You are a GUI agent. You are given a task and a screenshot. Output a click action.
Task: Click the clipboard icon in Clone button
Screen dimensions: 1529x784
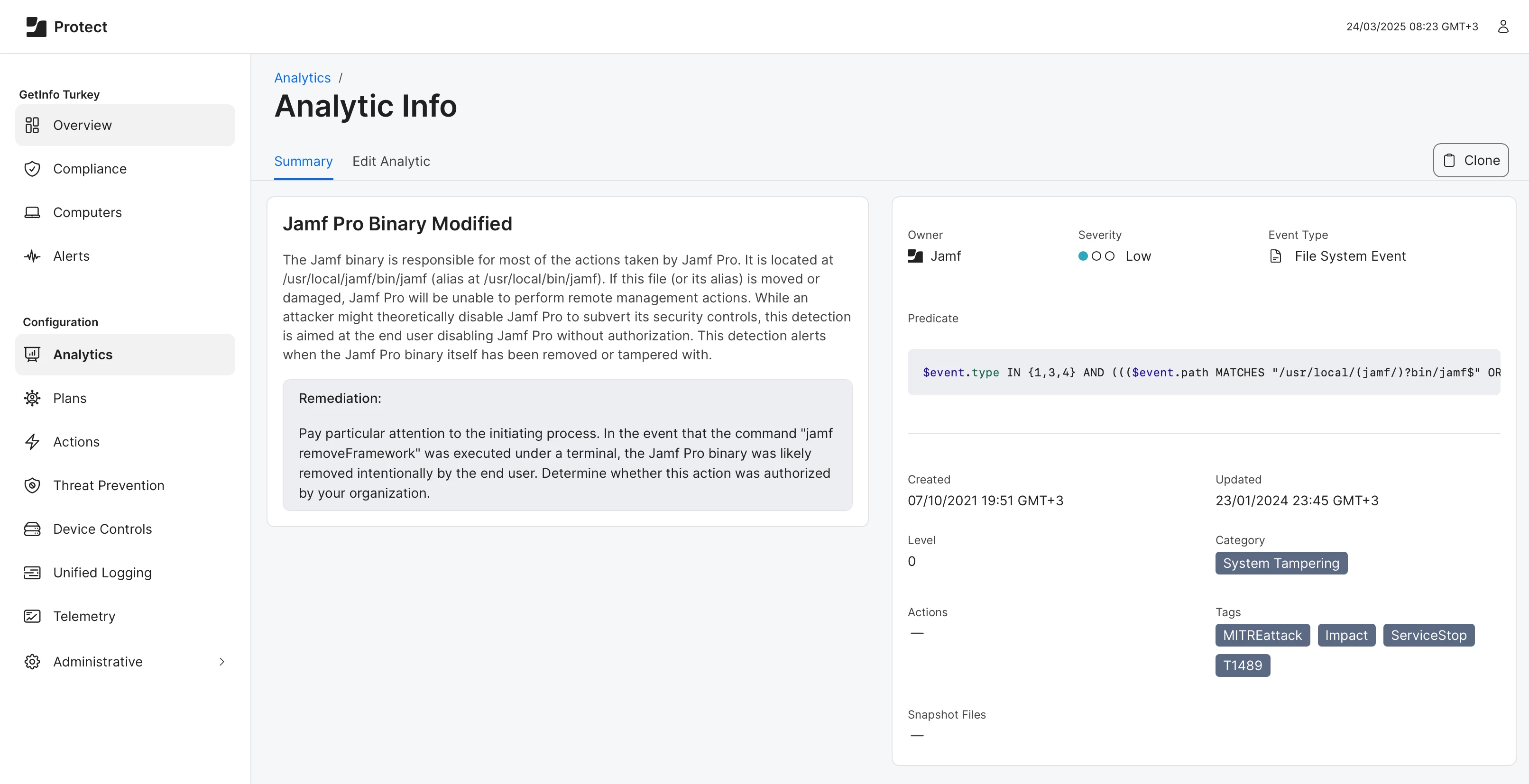(x=1449, y=160)
